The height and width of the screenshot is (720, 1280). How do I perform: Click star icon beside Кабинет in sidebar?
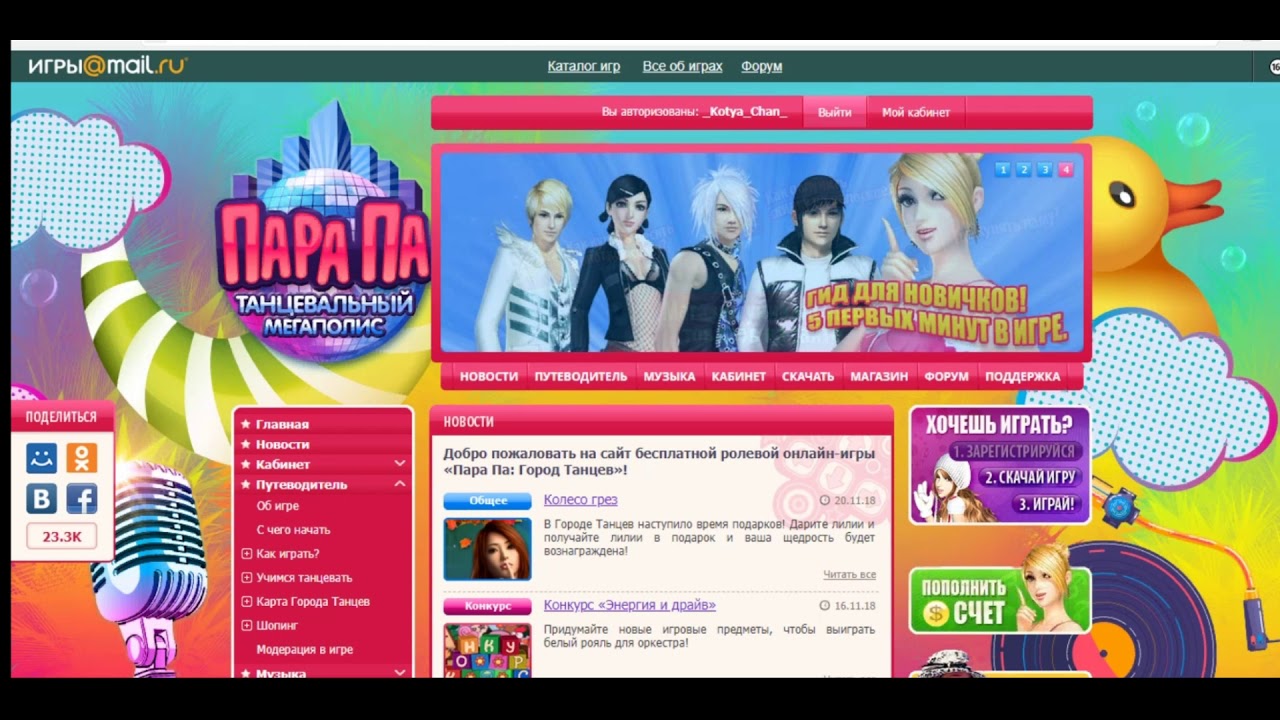(245, 464)
